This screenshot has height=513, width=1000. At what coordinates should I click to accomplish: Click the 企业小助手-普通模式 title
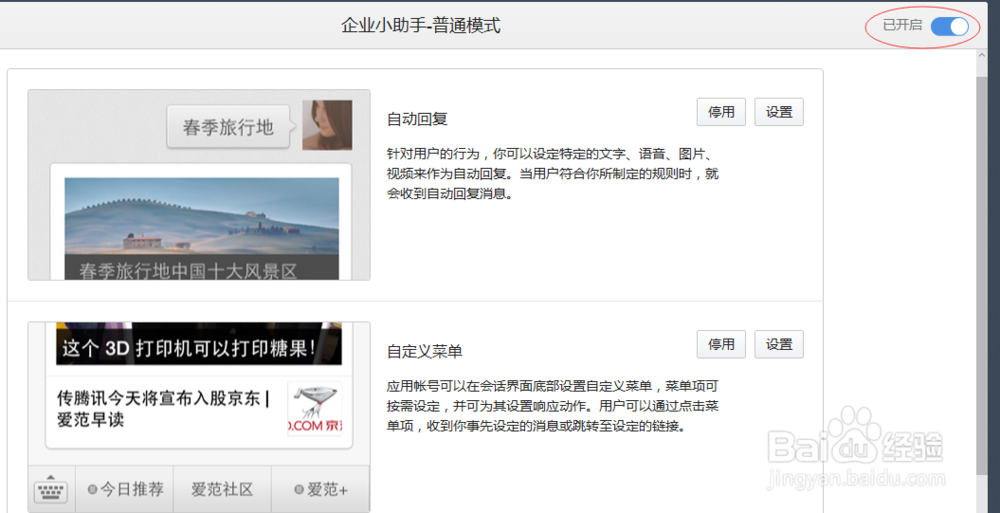click(x=420, y=26)
